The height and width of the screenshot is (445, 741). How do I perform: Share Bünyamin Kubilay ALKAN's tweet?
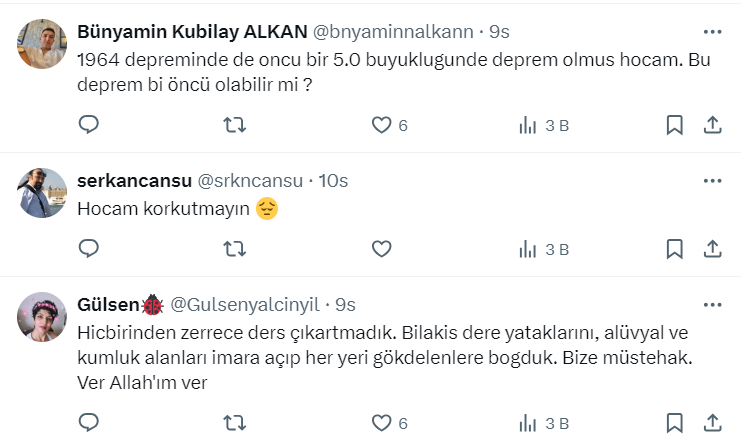[x=713, y=125]
